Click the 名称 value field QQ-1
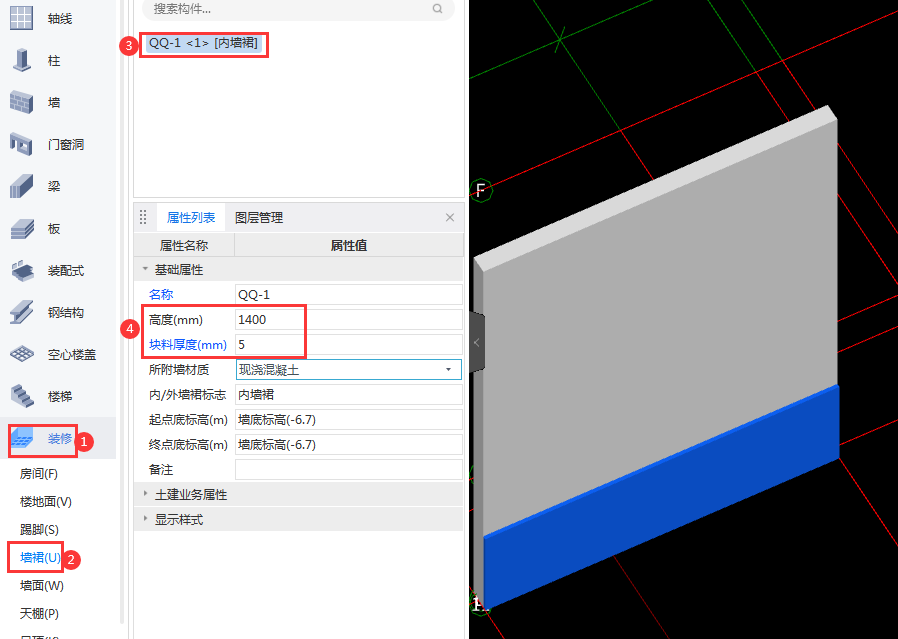This screenshot has width=898, height=639. click(349, 294)
